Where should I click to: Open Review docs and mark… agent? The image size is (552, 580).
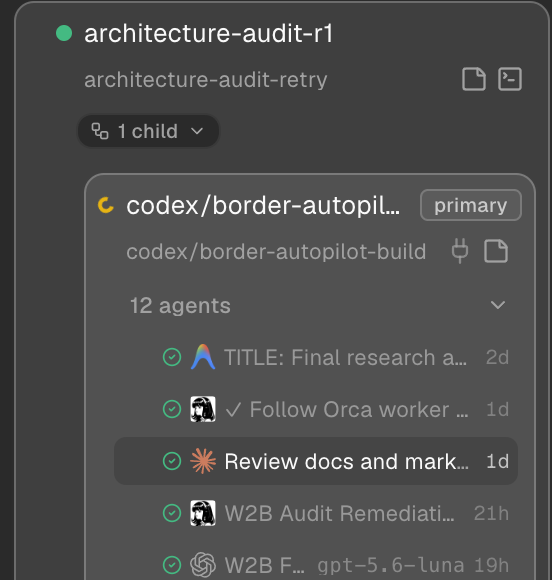[316, 461]
